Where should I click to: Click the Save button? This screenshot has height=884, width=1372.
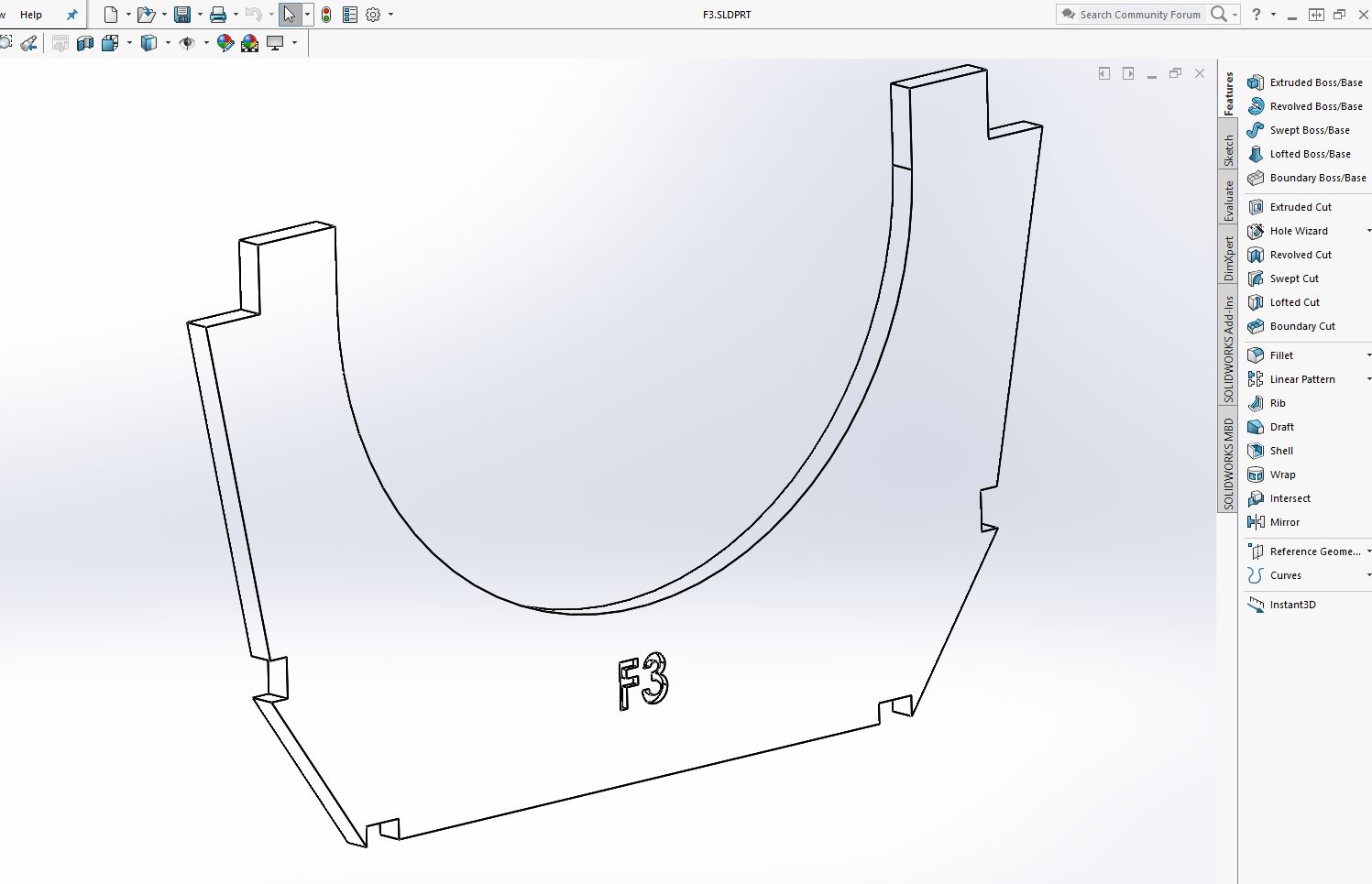182,15
